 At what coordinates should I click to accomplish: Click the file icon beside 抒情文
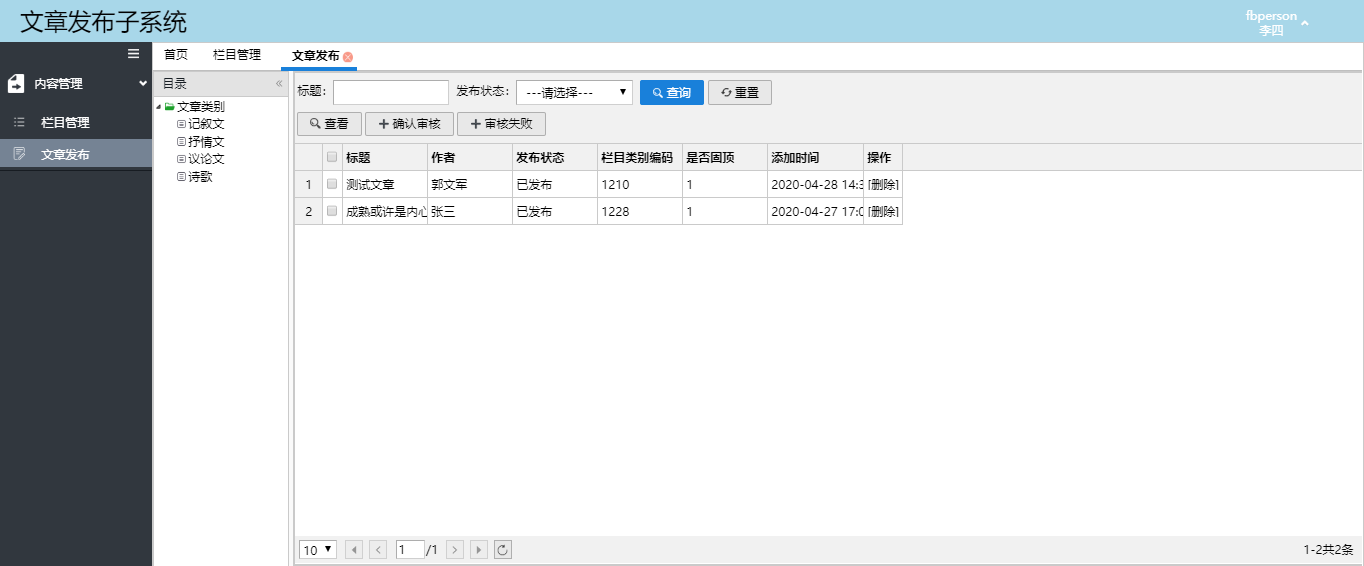click(181, 142)
